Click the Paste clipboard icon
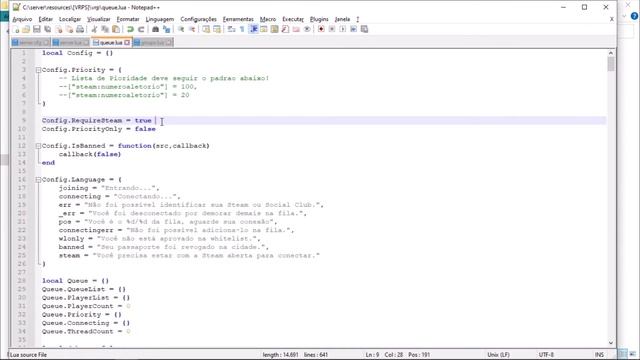The width and height of the screenshot is (640, 360). click(x=116, y=29)
